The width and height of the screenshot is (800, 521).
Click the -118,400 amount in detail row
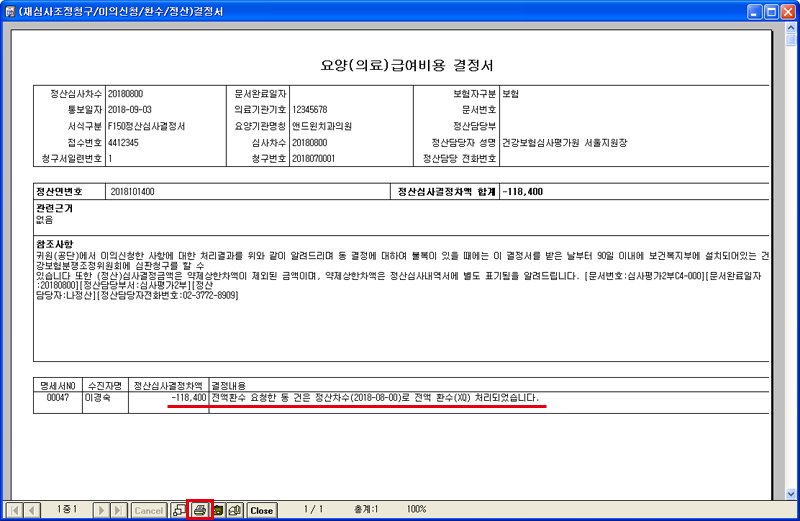coord(188,397)
